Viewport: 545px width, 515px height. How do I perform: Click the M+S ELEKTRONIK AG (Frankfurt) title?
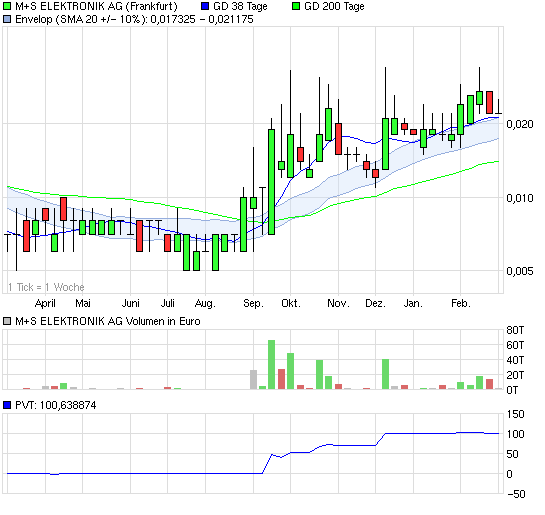point(96,6)
